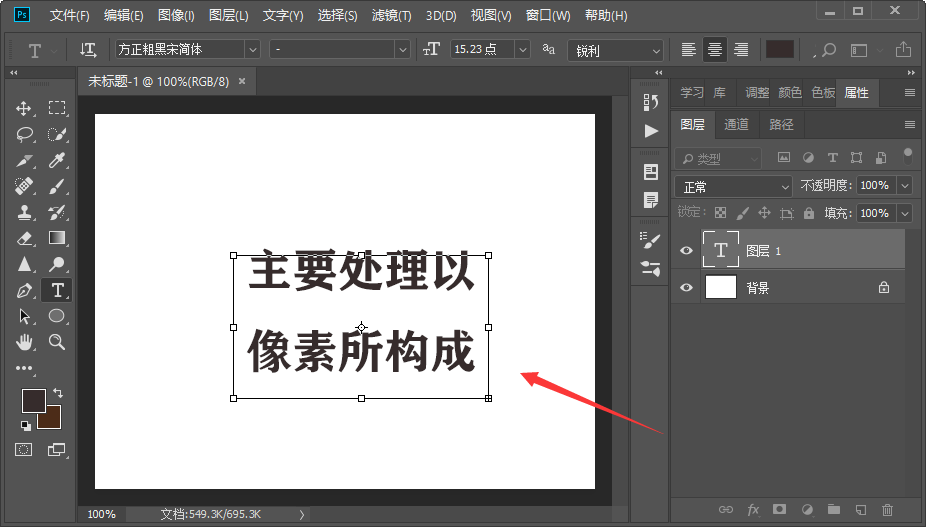The height and width of the screenshot is (527, 926).
Task: Add a layer mask button
Action: (x=780, y=509)
